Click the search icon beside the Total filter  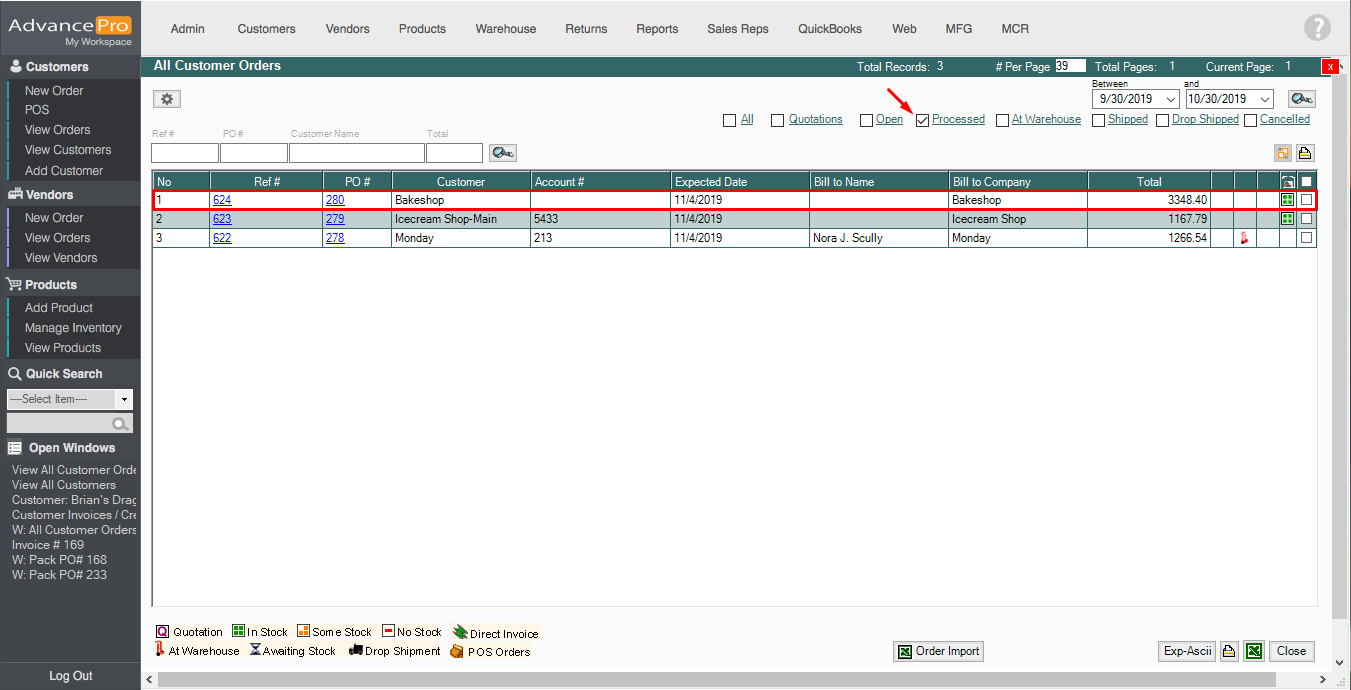[502, 153]
